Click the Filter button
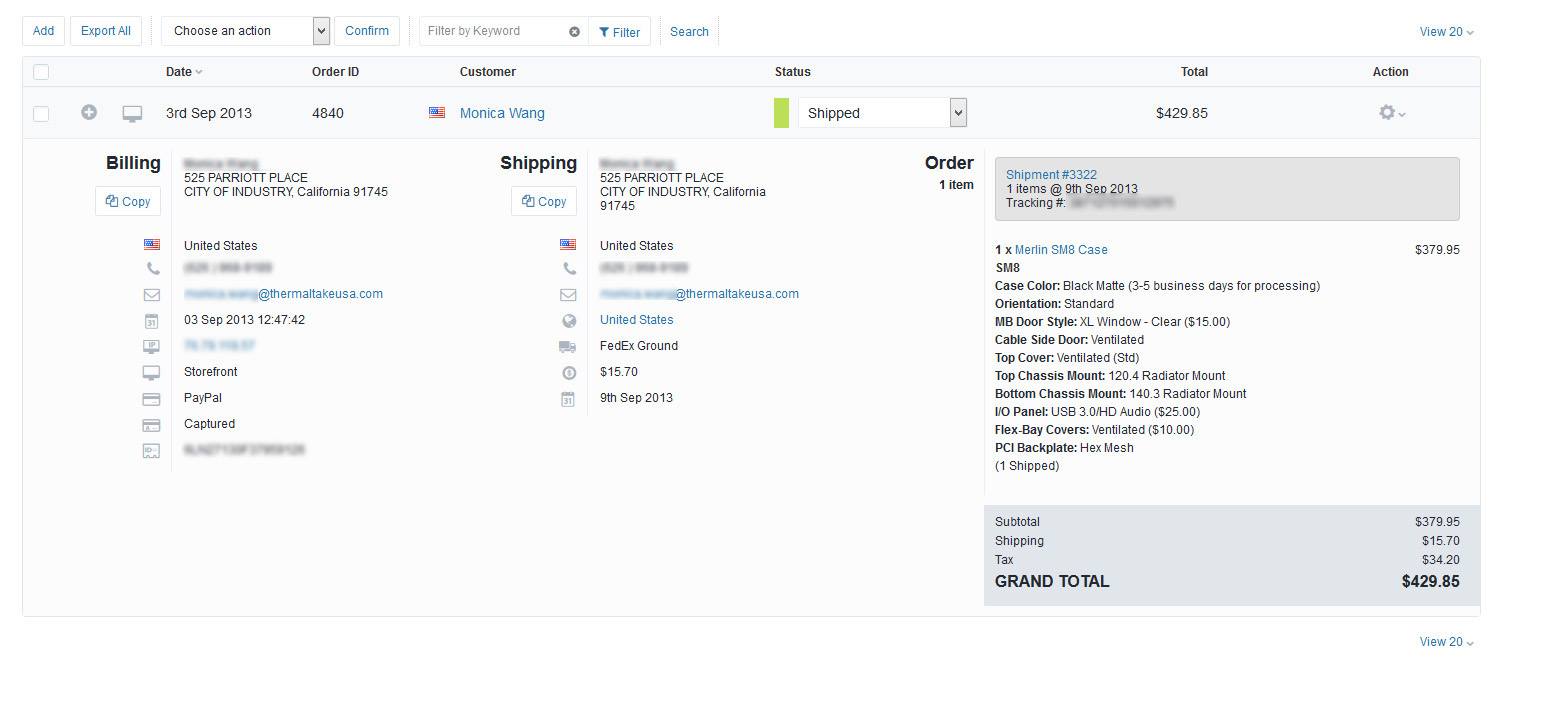Viewport: 1542px width, 702px height. pyautogui.click(x=620, y=32)
